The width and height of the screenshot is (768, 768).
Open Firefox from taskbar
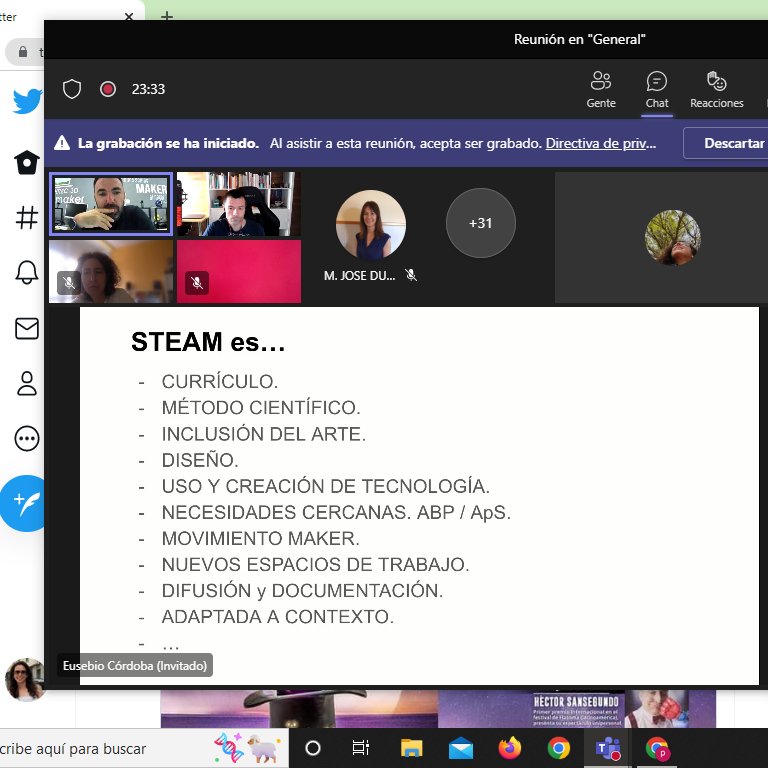(x=510, y=748)
